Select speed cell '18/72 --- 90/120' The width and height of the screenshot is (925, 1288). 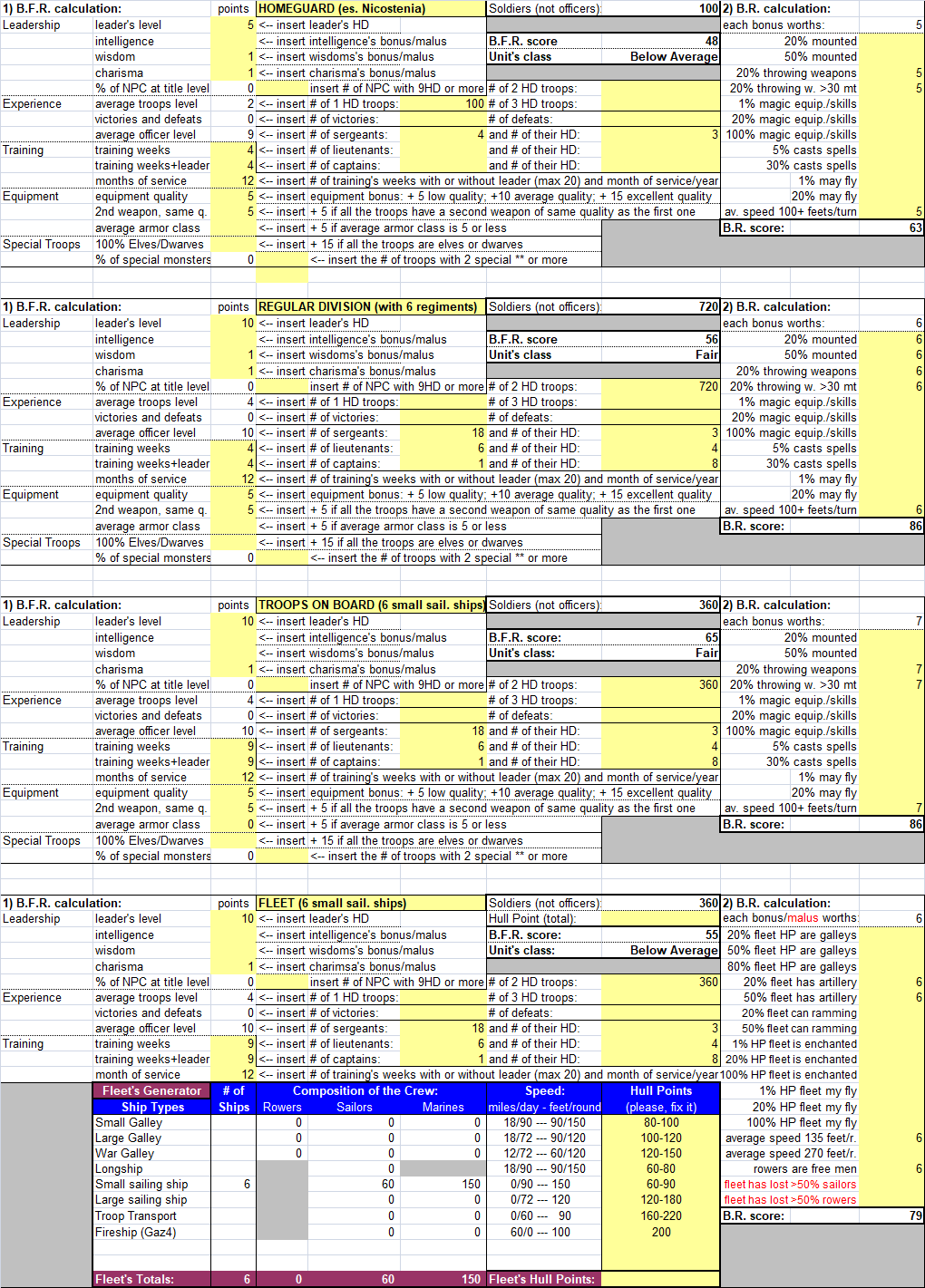coord(544,1138)
